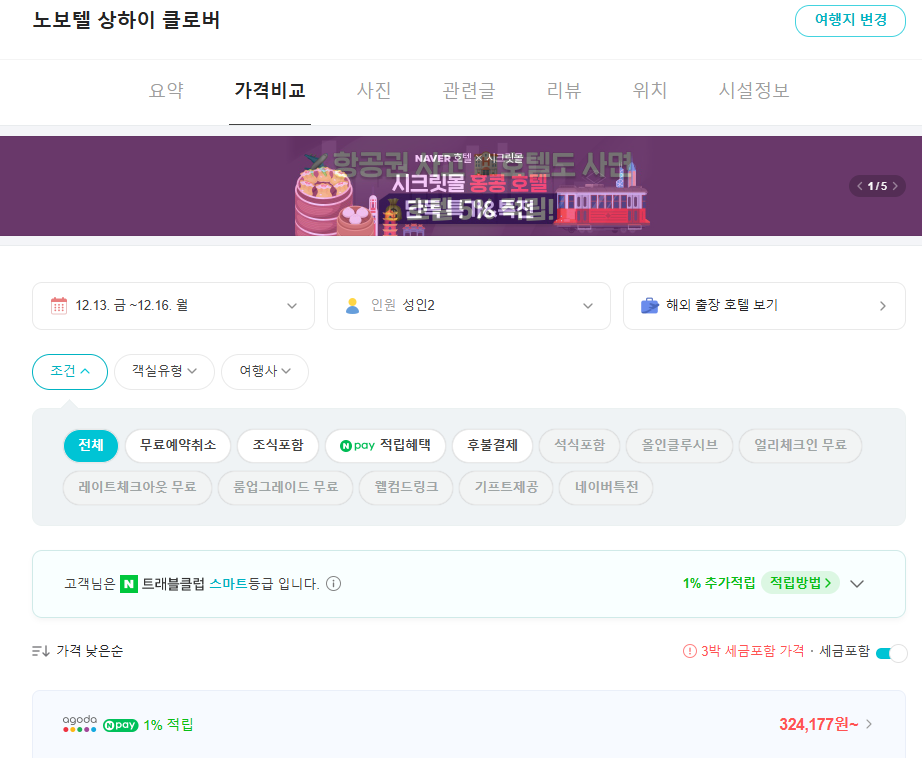Select the 가격비교 tab

point(270,91)
